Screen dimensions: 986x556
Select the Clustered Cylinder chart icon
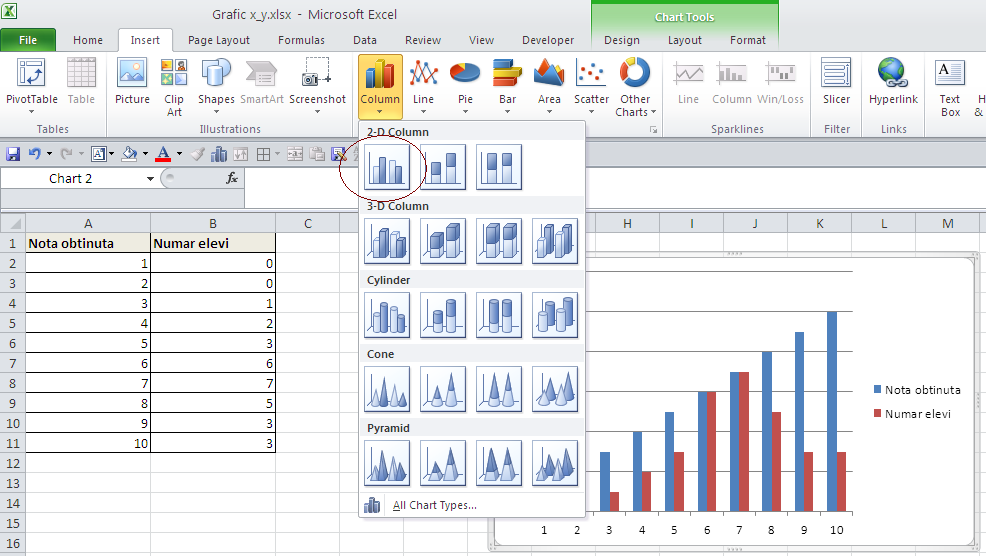pos(387,315)
